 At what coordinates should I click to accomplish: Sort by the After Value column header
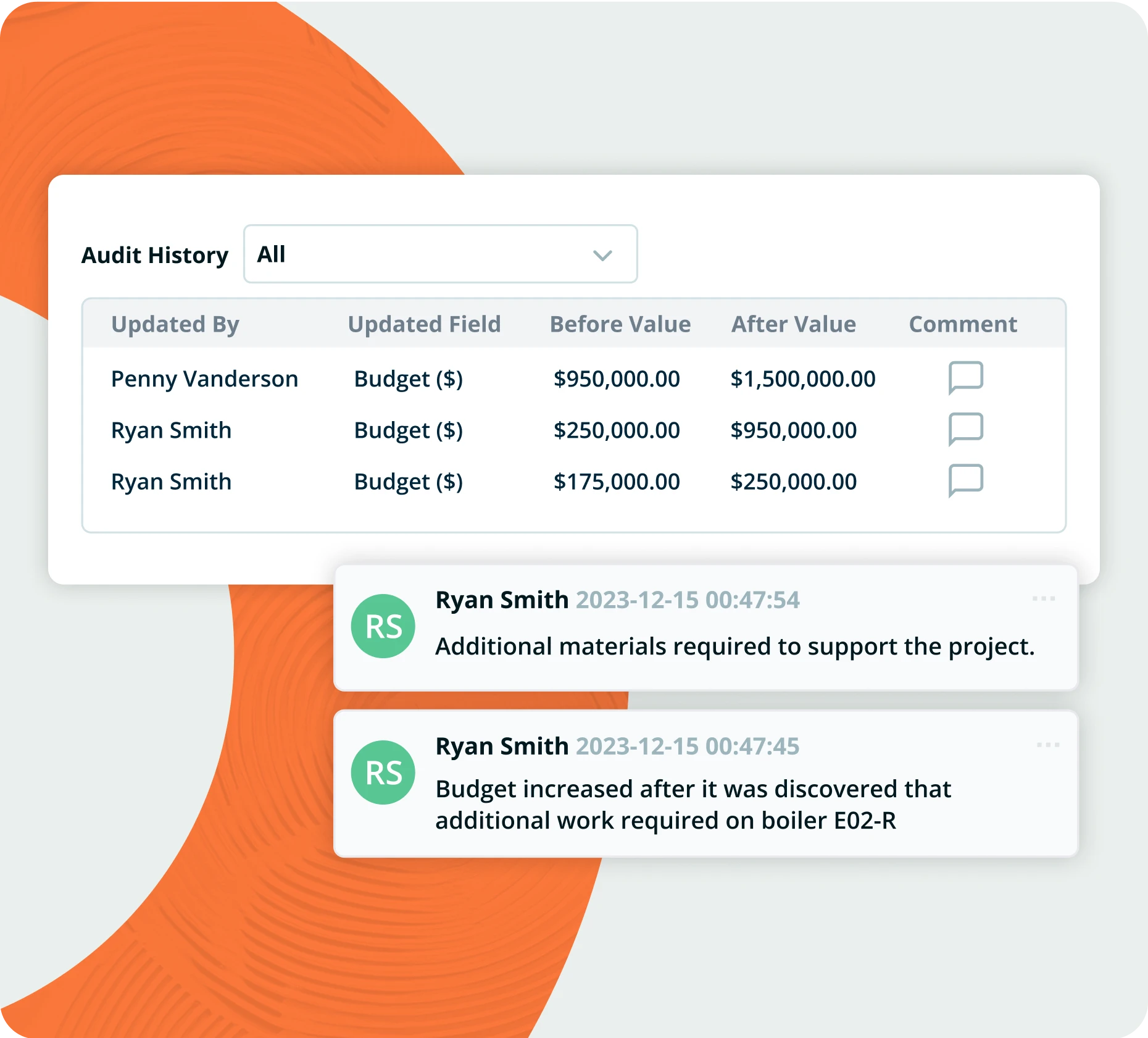793,324
